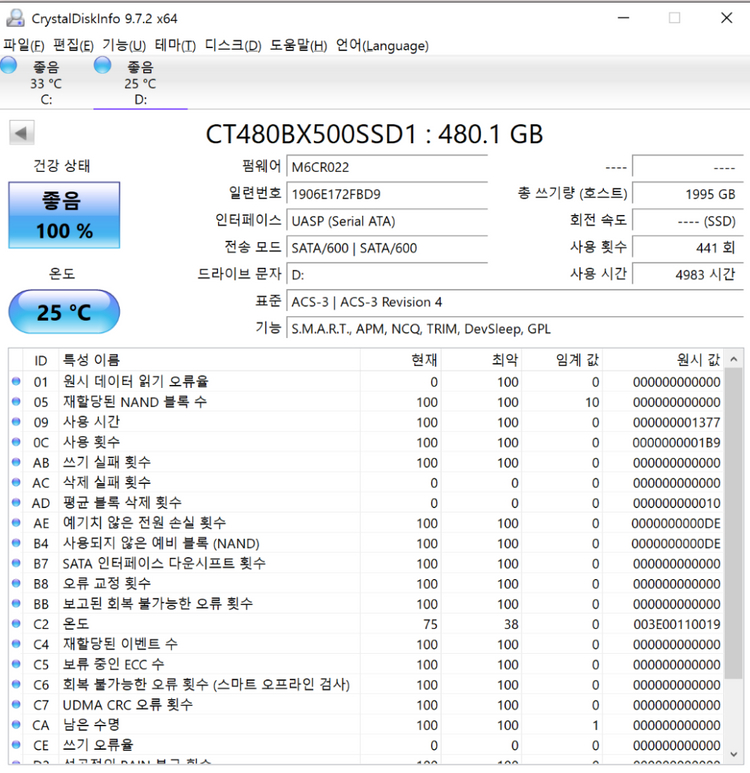
Task: Click the 25 °C temperature button
Action: pos(64,312)
